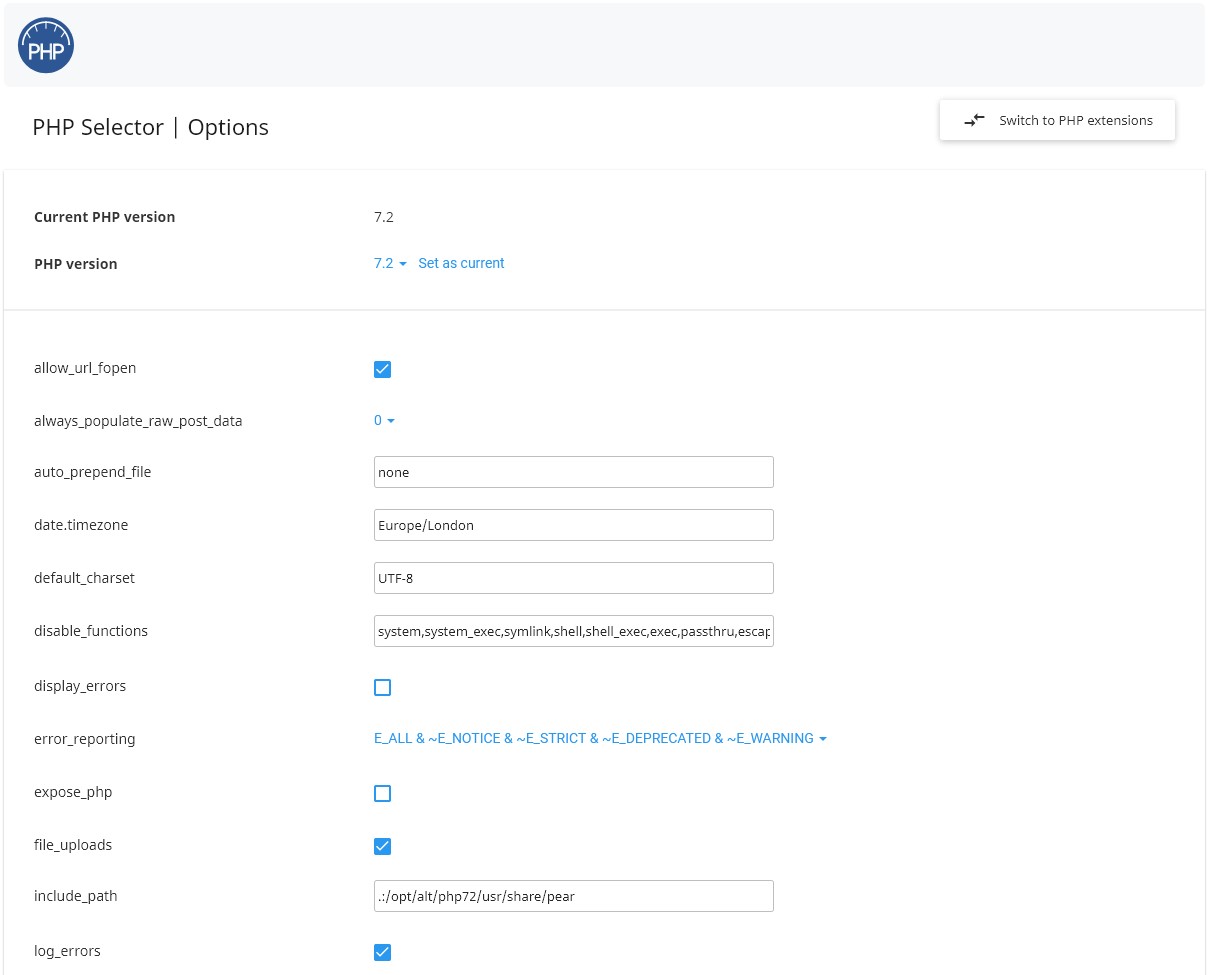
Task: Click the 'PHP Selector | Options' heading
Action: point(151,127)
